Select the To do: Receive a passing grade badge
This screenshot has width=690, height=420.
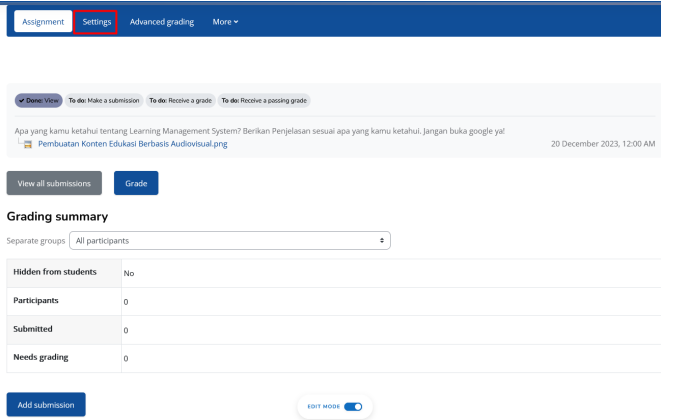263,100
